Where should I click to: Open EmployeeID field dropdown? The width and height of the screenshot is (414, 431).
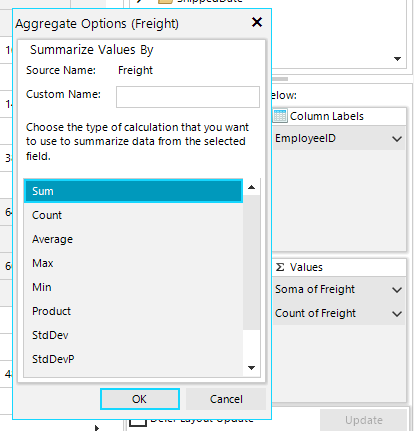(397, 139)
